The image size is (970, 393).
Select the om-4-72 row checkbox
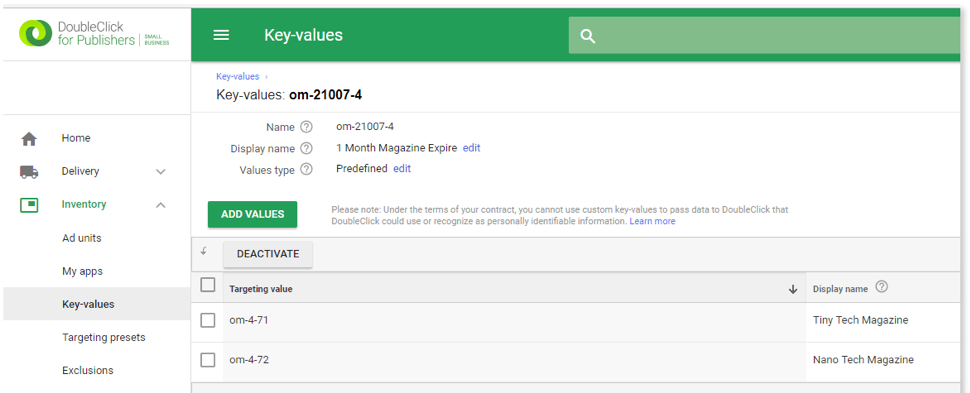click(x=208, y=360)
